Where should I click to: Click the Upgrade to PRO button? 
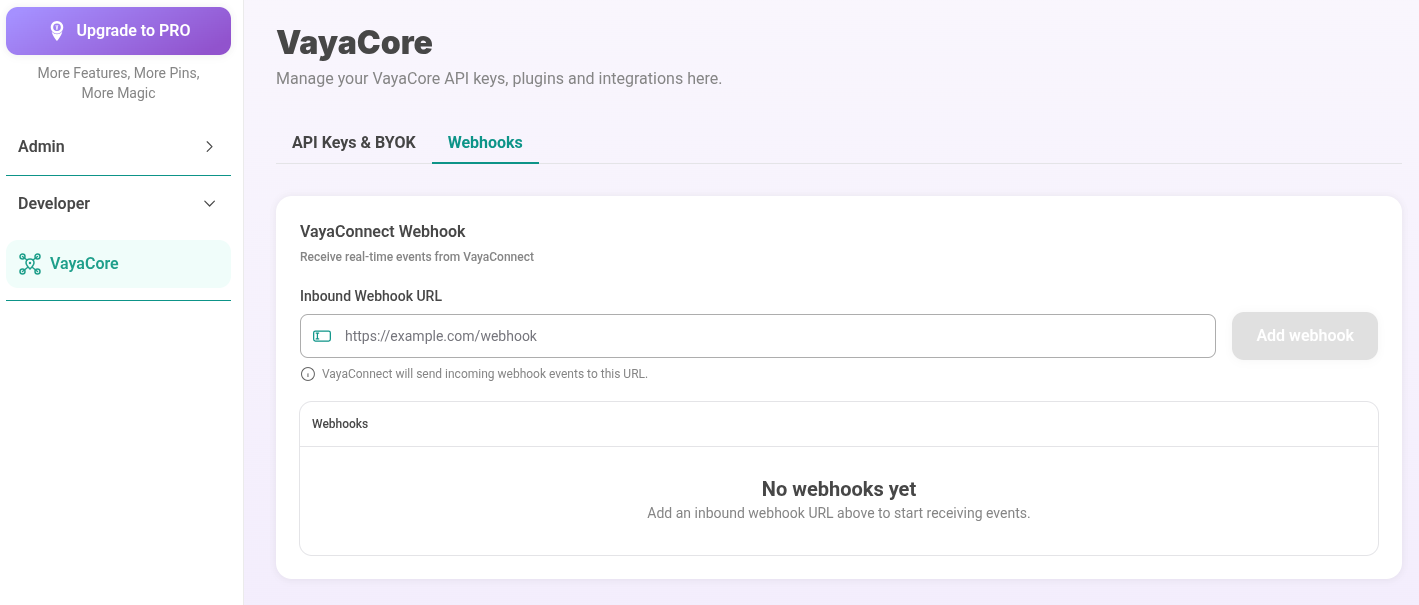coord(118,31)
